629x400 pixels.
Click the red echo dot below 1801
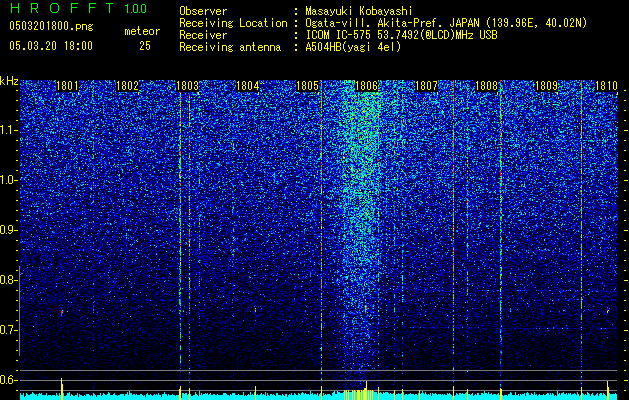[x=62, y=312]
